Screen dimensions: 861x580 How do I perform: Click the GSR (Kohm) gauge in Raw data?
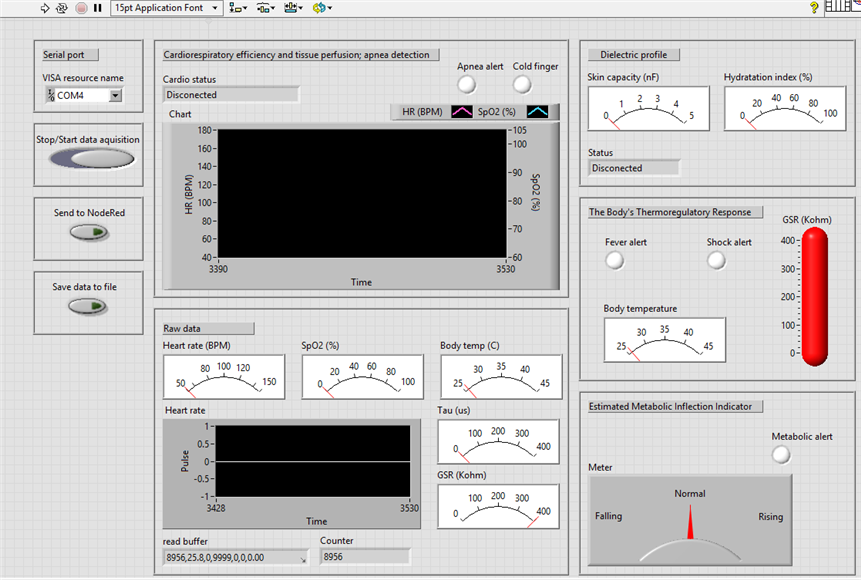pyautogui.click(x=499, y=506)
